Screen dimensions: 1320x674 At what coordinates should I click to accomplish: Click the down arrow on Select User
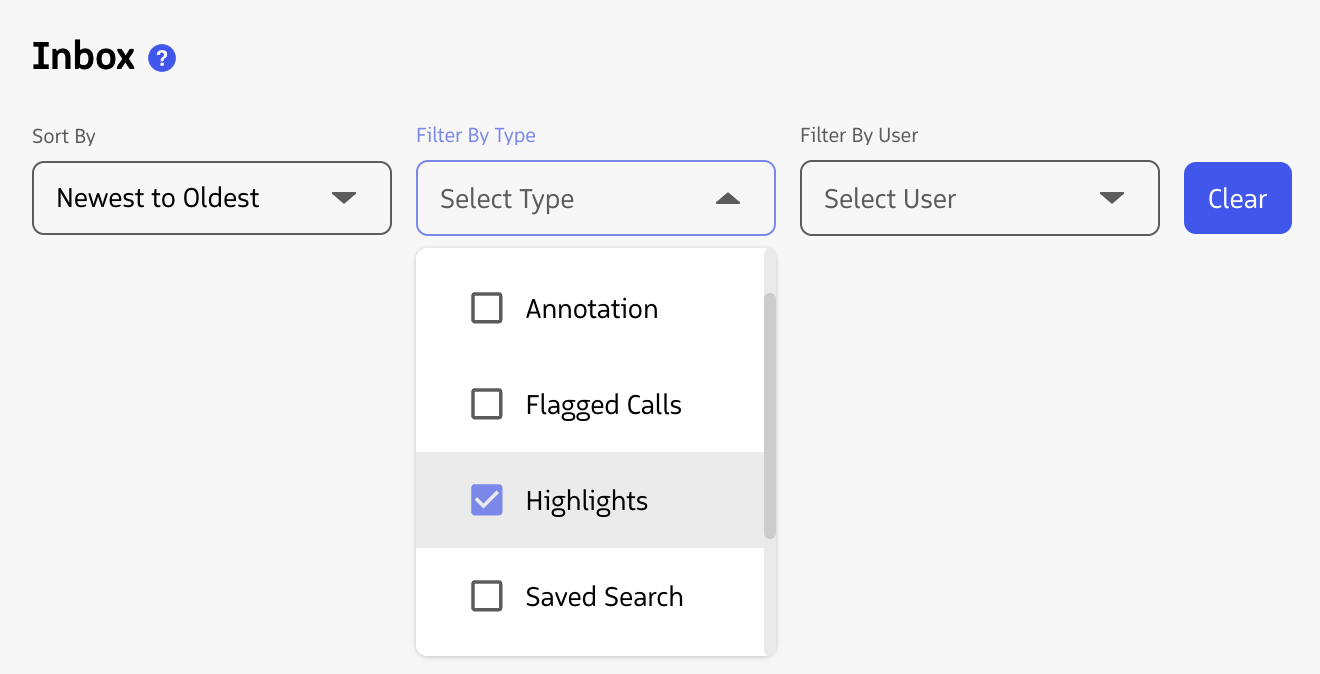coord(1113,198)
